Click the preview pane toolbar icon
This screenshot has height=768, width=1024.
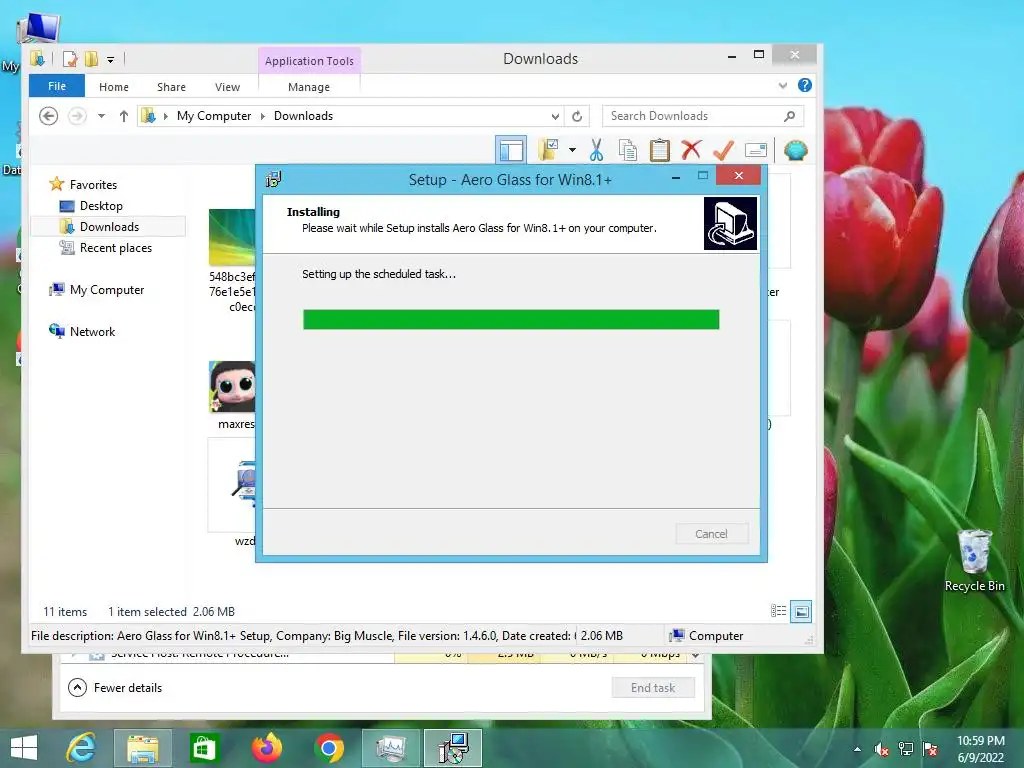(511, 150)
